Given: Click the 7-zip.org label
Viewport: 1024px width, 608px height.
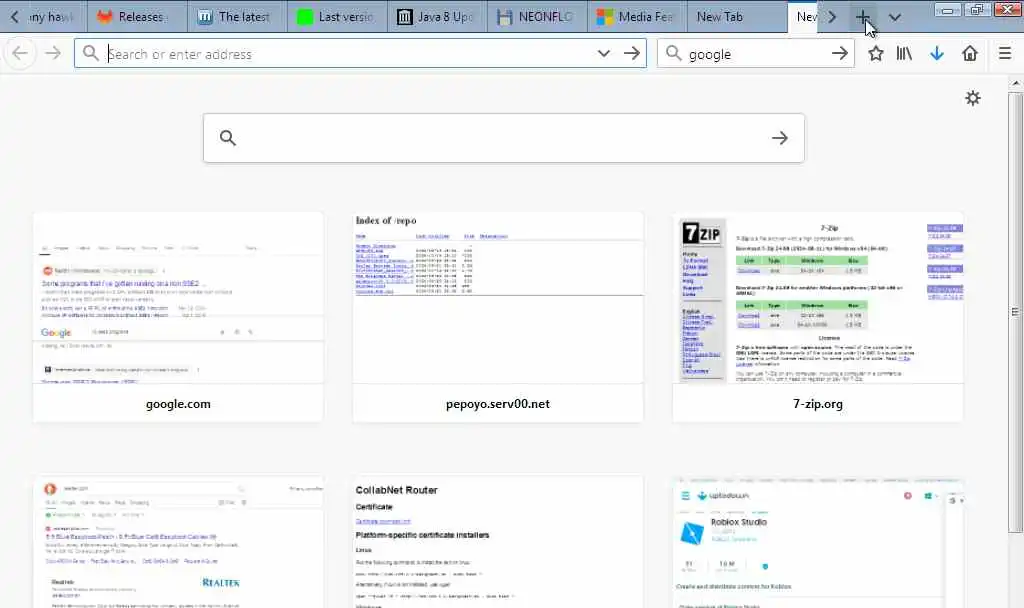Looking at the screenshot, I should tap(818, 404).
